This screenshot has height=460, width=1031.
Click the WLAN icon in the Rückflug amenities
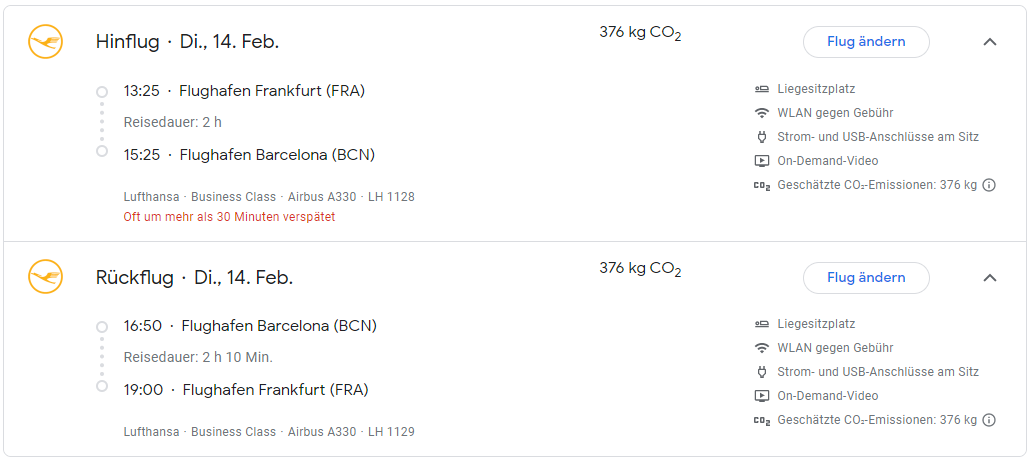click(x=762, y=348)
